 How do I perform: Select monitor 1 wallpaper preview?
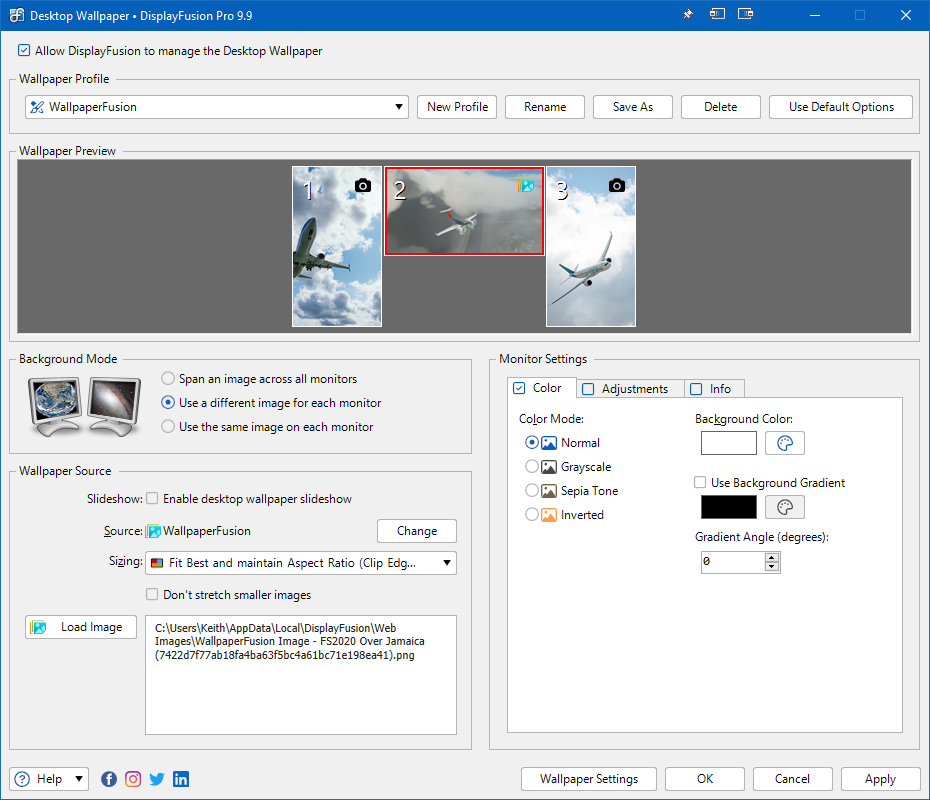337,246
